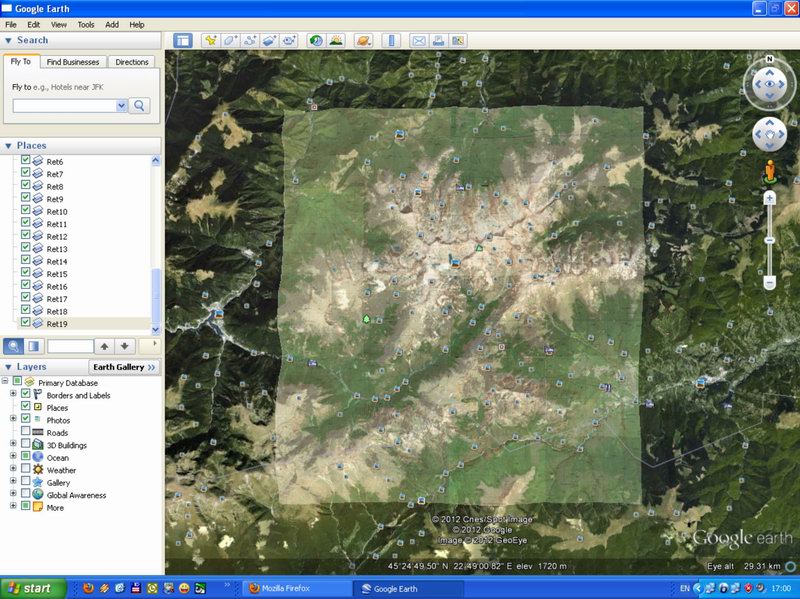Open the File menu
The height and width of the screenshot is (599, 800).
(x=11, y=24)
